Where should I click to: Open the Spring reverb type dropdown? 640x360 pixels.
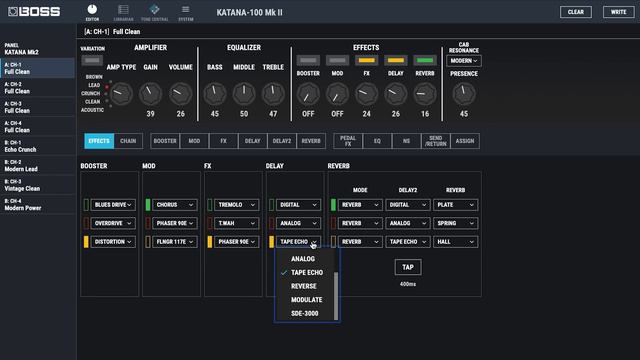pos(456,223)
